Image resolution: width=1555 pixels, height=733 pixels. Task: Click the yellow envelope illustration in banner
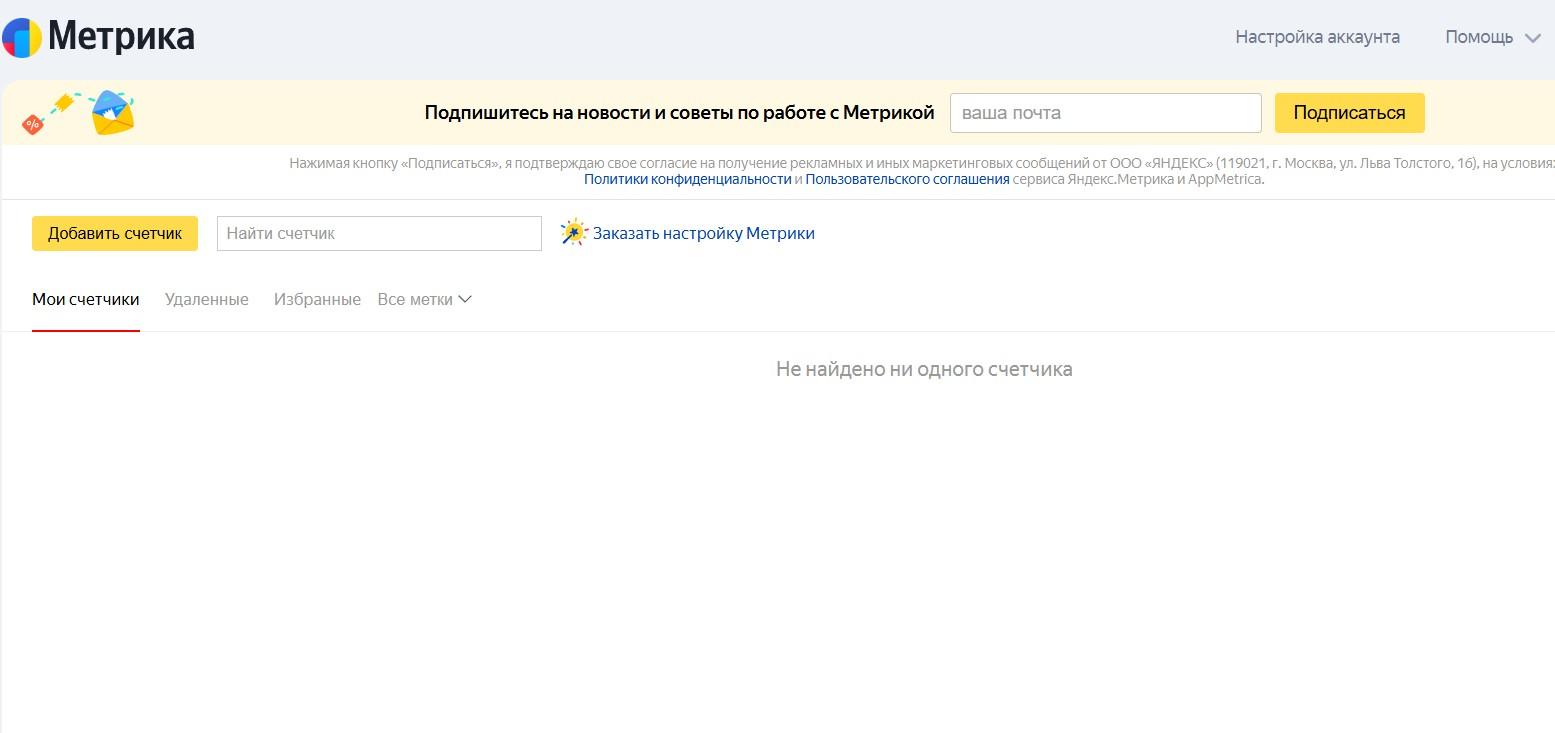pos(111,113)
